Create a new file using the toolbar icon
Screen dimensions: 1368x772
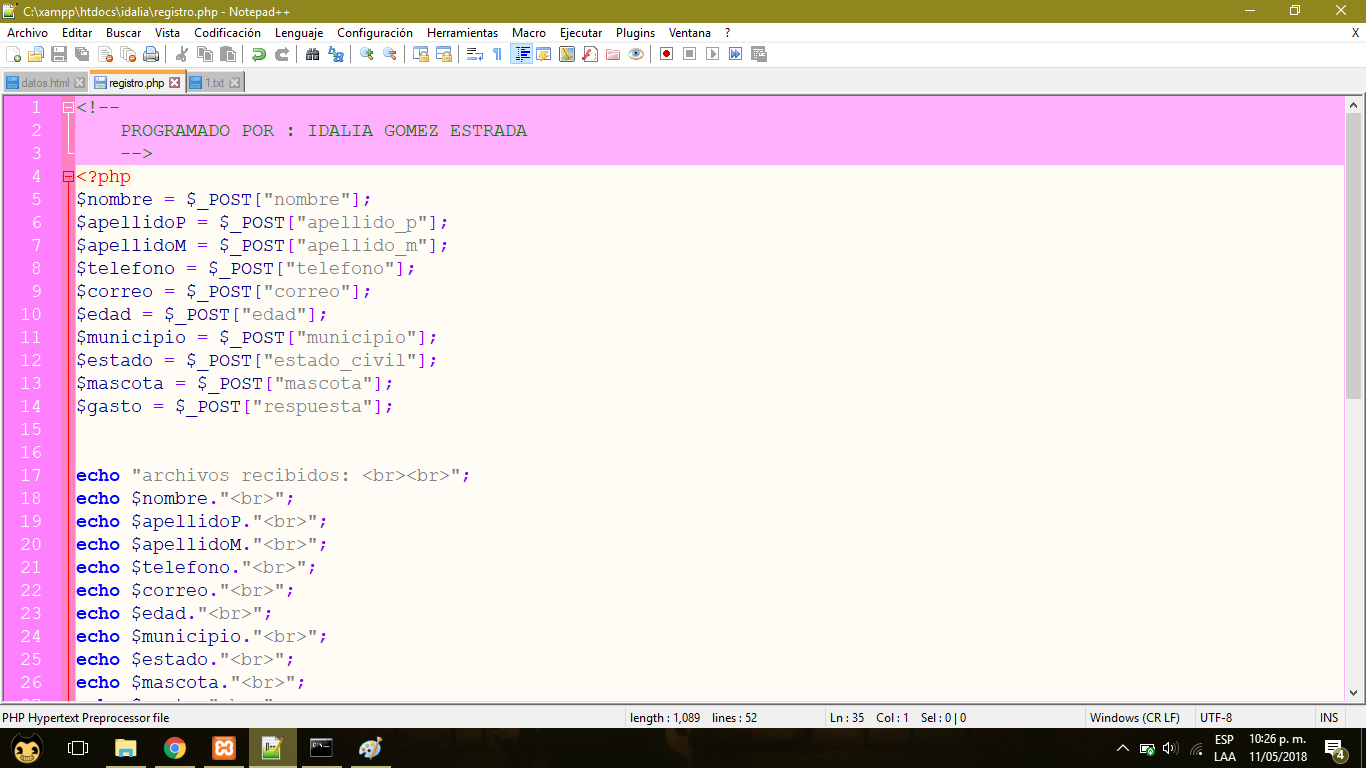click(15, 54)
